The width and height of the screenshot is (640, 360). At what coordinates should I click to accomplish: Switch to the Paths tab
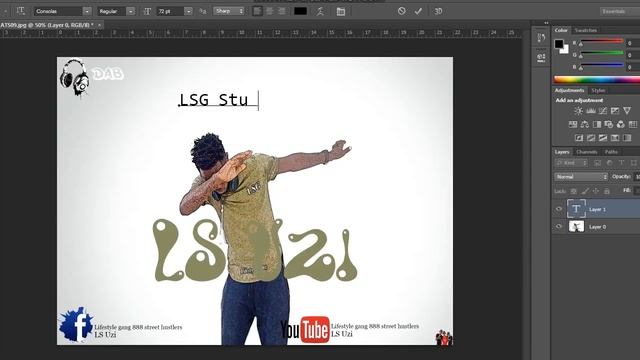(611, 152)
